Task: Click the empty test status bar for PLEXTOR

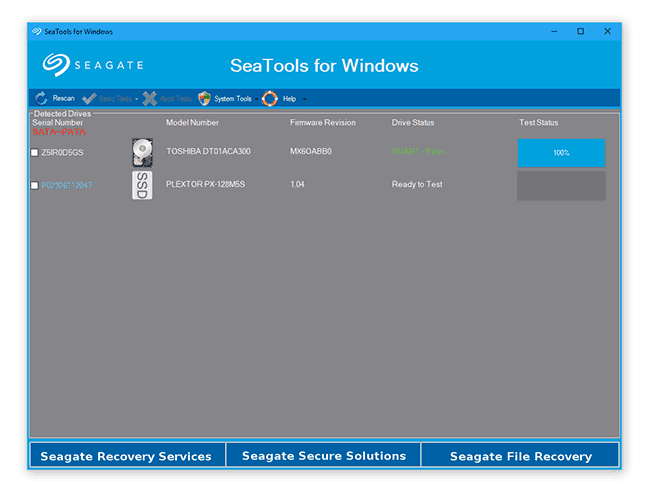Action: click(561, 186)
